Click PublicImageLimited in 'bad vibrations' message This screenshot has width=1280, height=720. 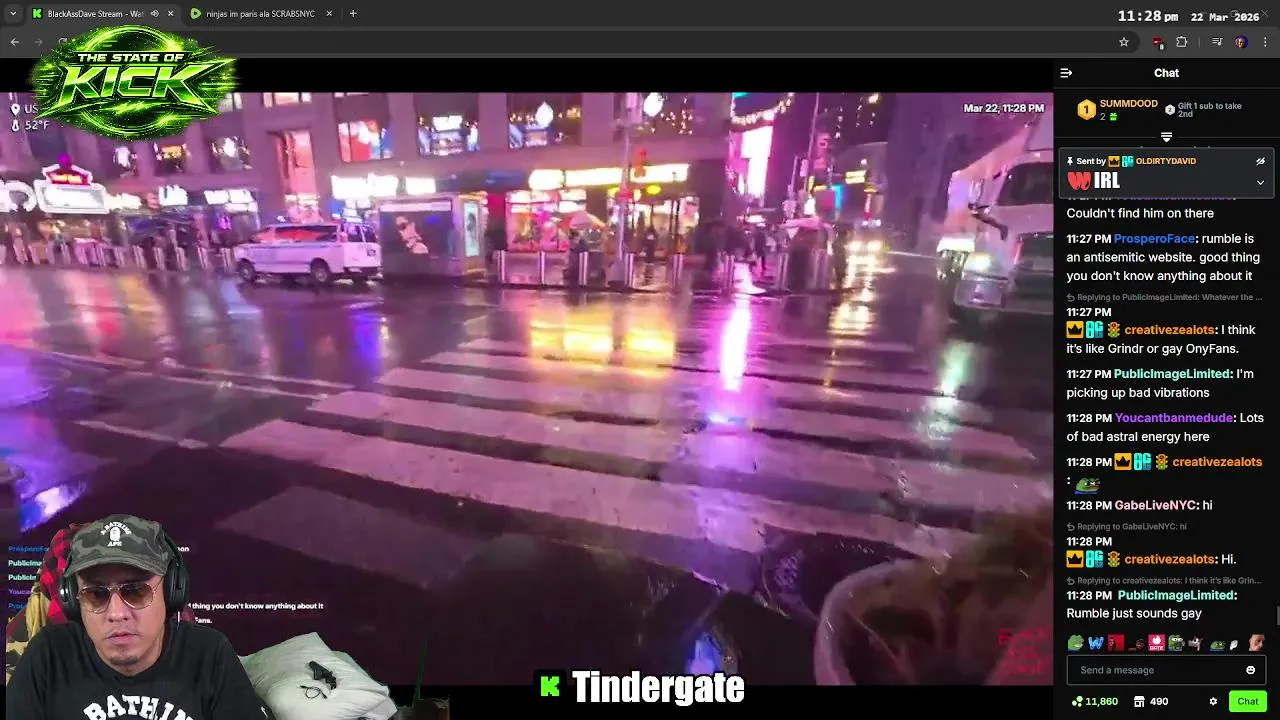(x=1172, y=374)
